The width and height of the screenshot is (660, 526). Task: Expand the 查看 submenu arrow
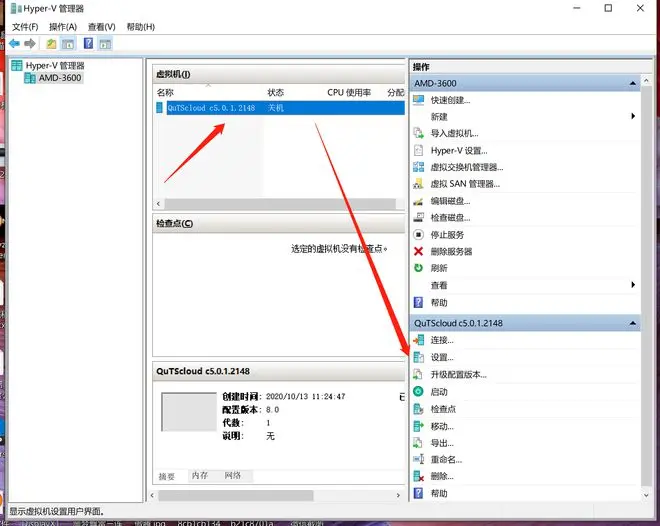[x=633, y=285]
